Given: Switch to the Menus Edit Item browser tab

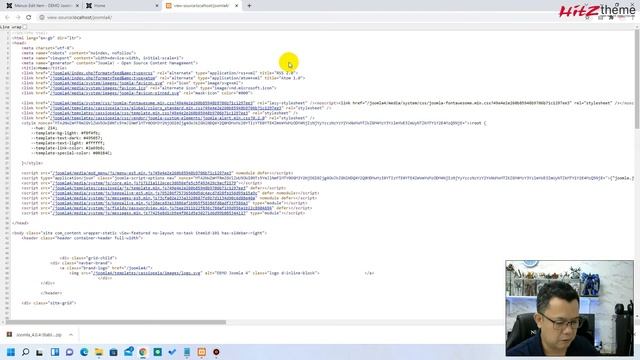Looking at the screenshot, I should 41,6.
